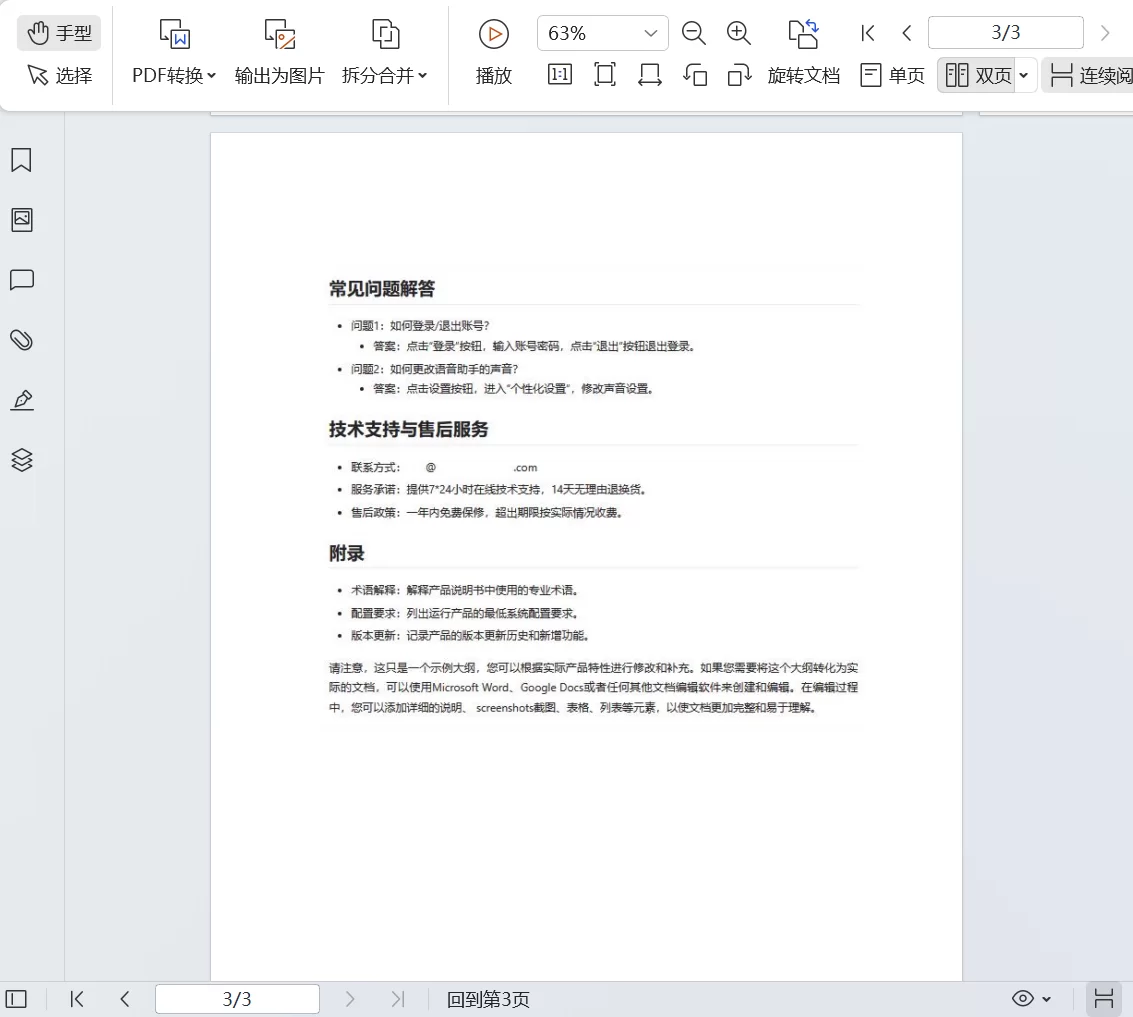This screenshot has width=1133, height=1017.
Task: Click the bottom page number input field
Action: [237, 998]
